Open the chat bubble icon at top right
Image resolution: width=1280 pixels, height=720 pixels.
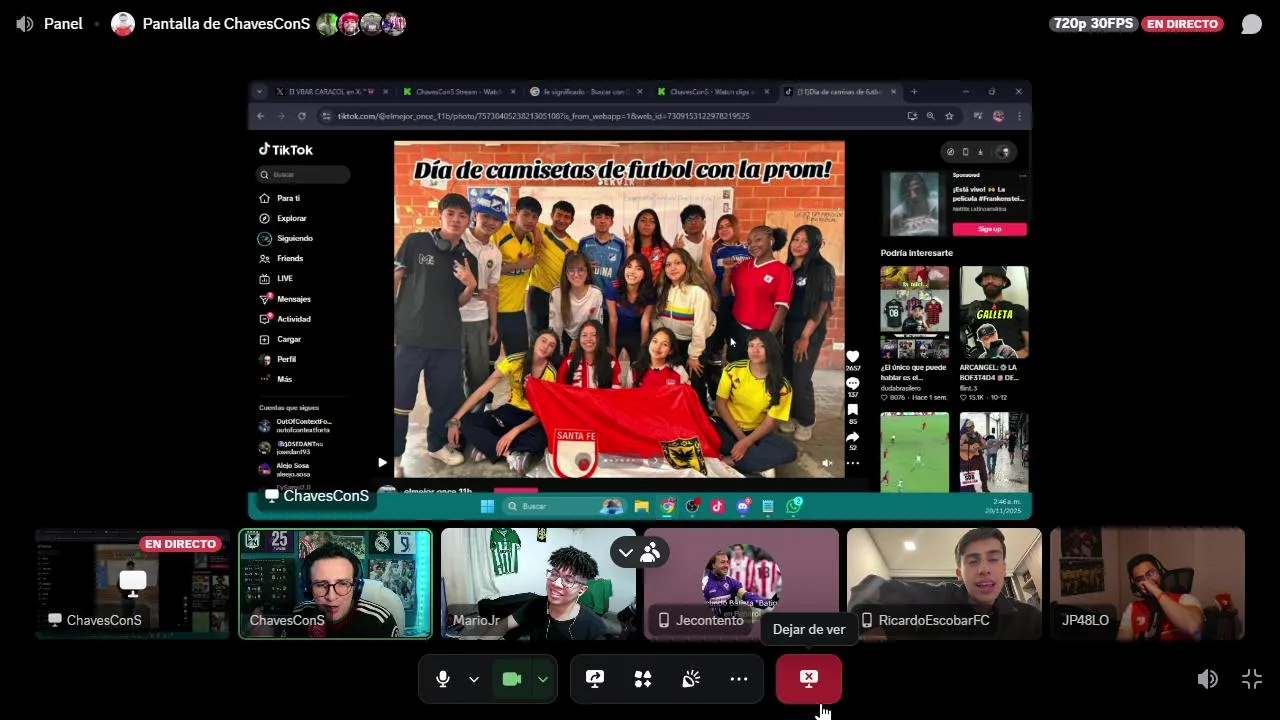pyautogui.click(x=1251, y=24)
